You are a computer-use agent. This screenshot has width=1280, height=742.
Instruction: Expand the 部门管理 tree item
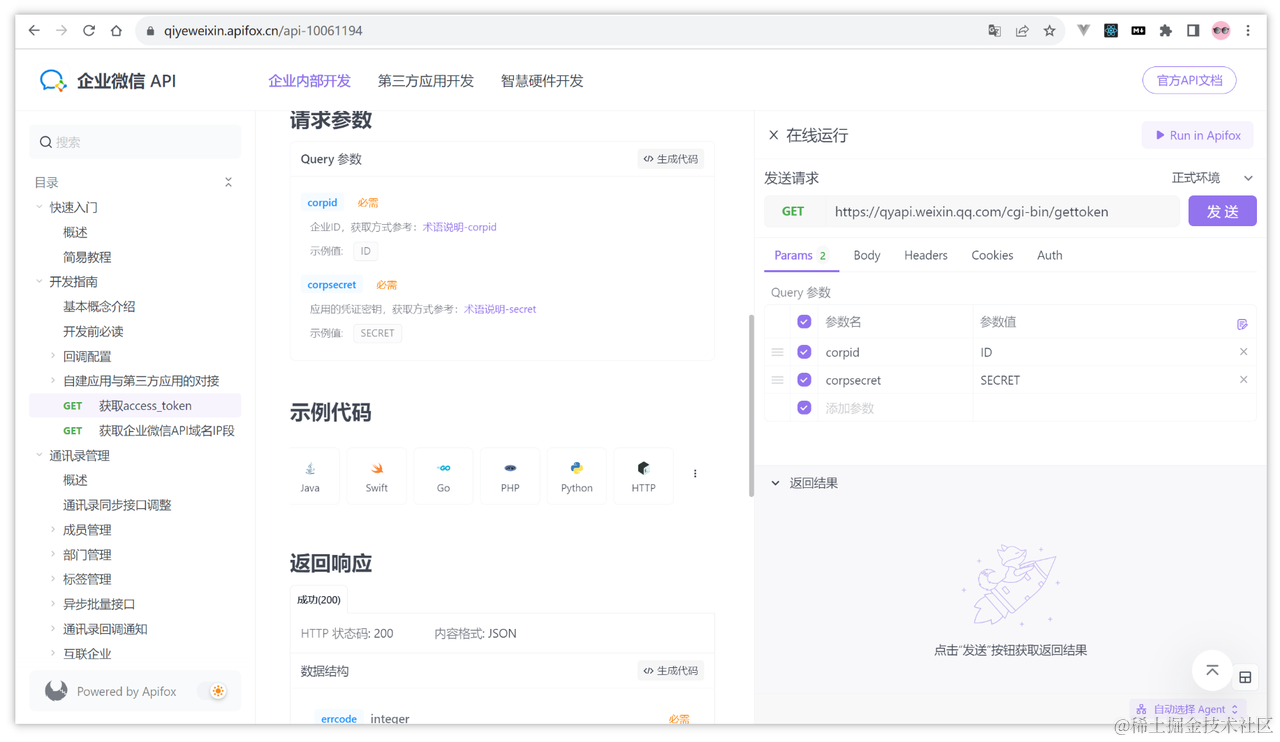(53, 555)
